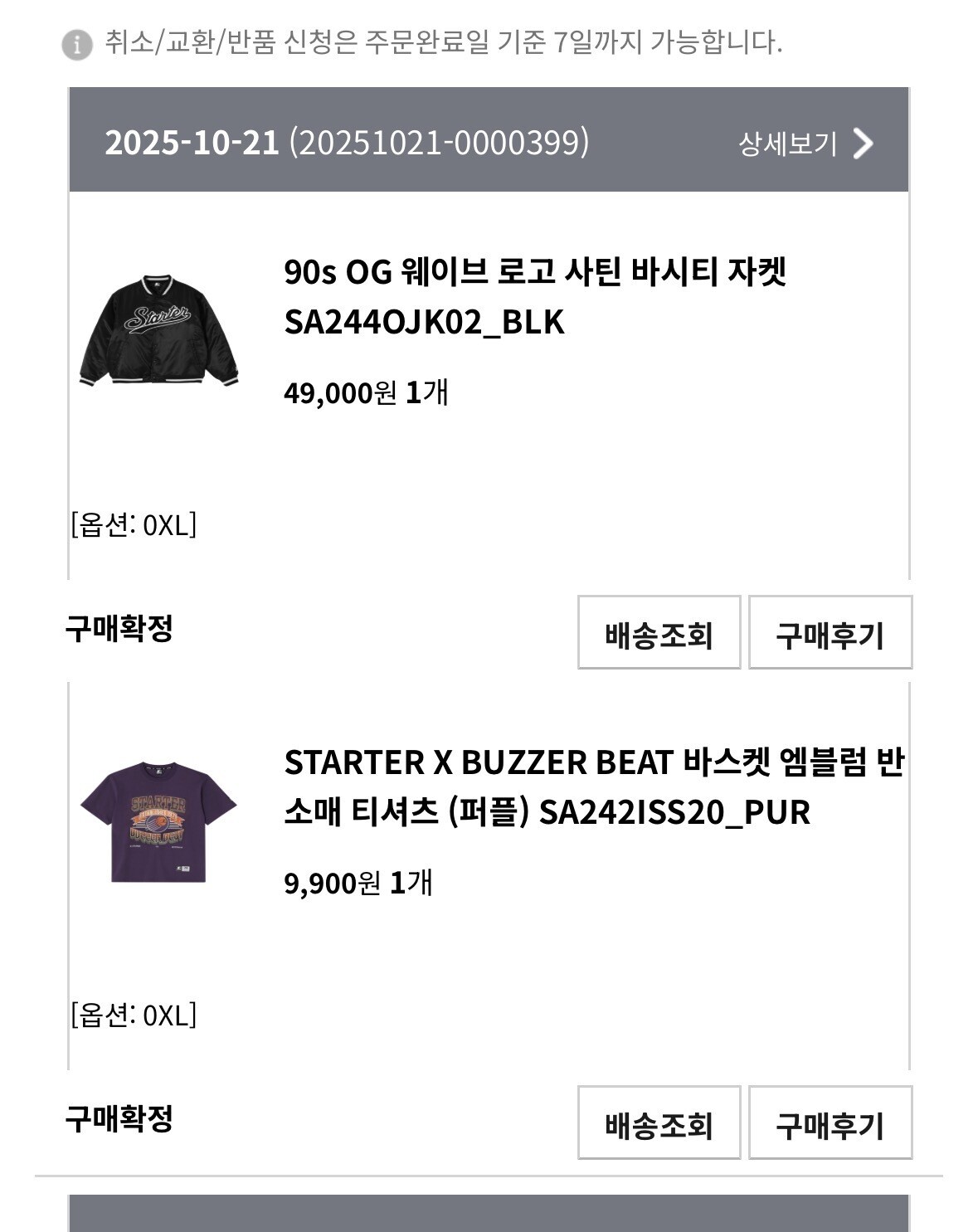Click the order date 2025-10-21

click(192, 143)
